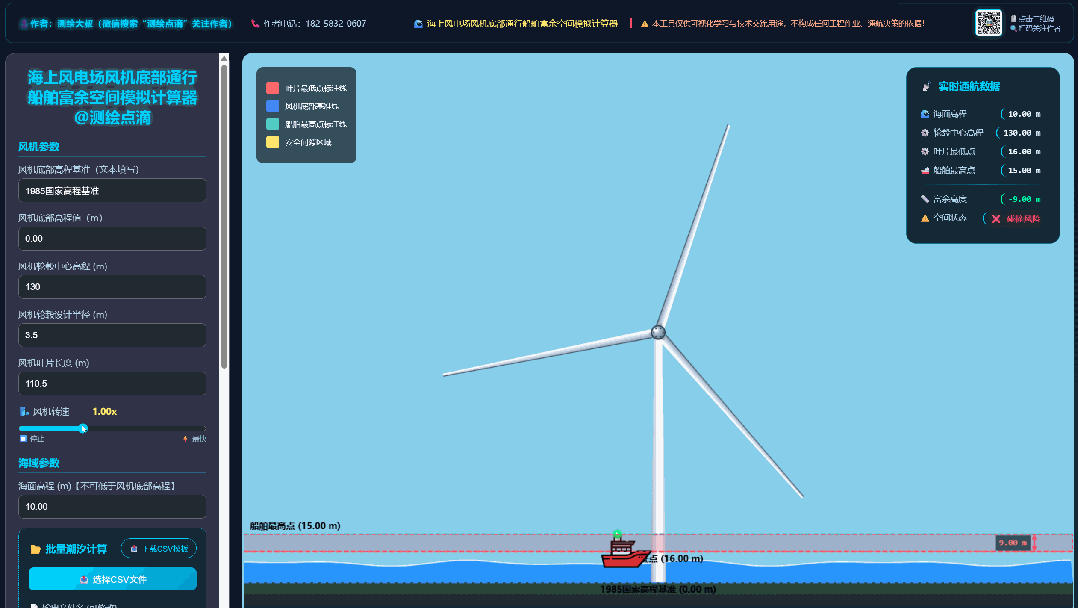Click the 1.00x speed value

[104, 411]
